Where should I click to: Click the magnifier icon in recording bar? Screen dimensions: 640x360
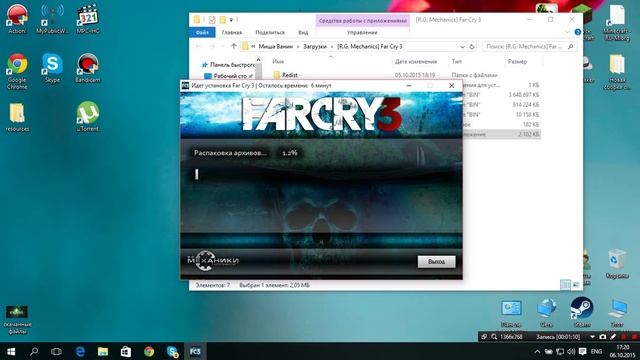coord(494,337)
